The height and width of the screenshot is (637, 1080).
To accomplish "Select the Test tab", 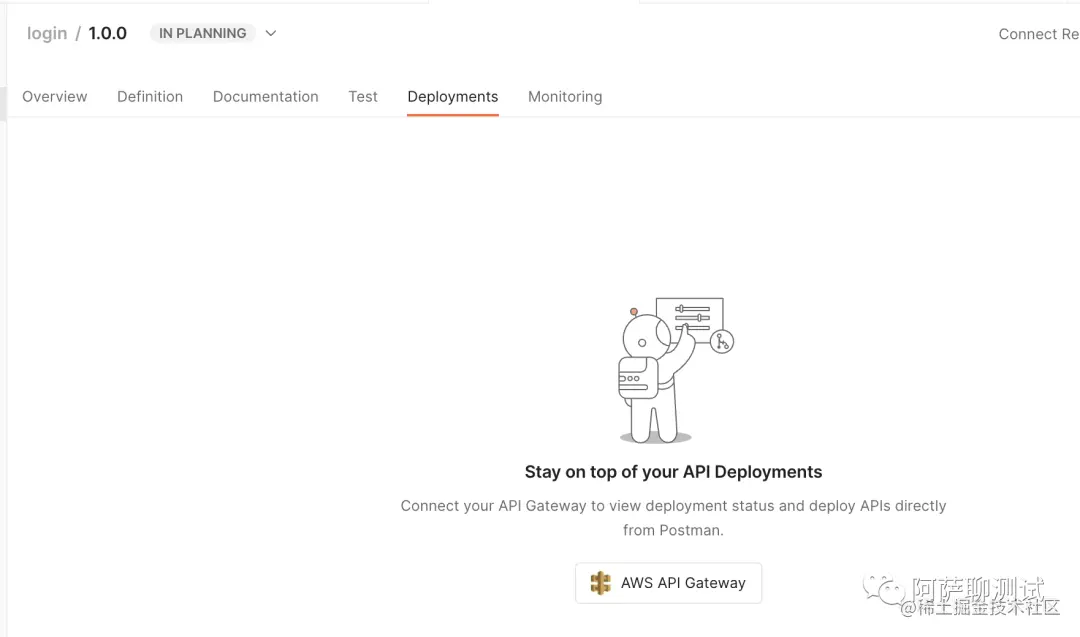I will click(x=362, y=96).
